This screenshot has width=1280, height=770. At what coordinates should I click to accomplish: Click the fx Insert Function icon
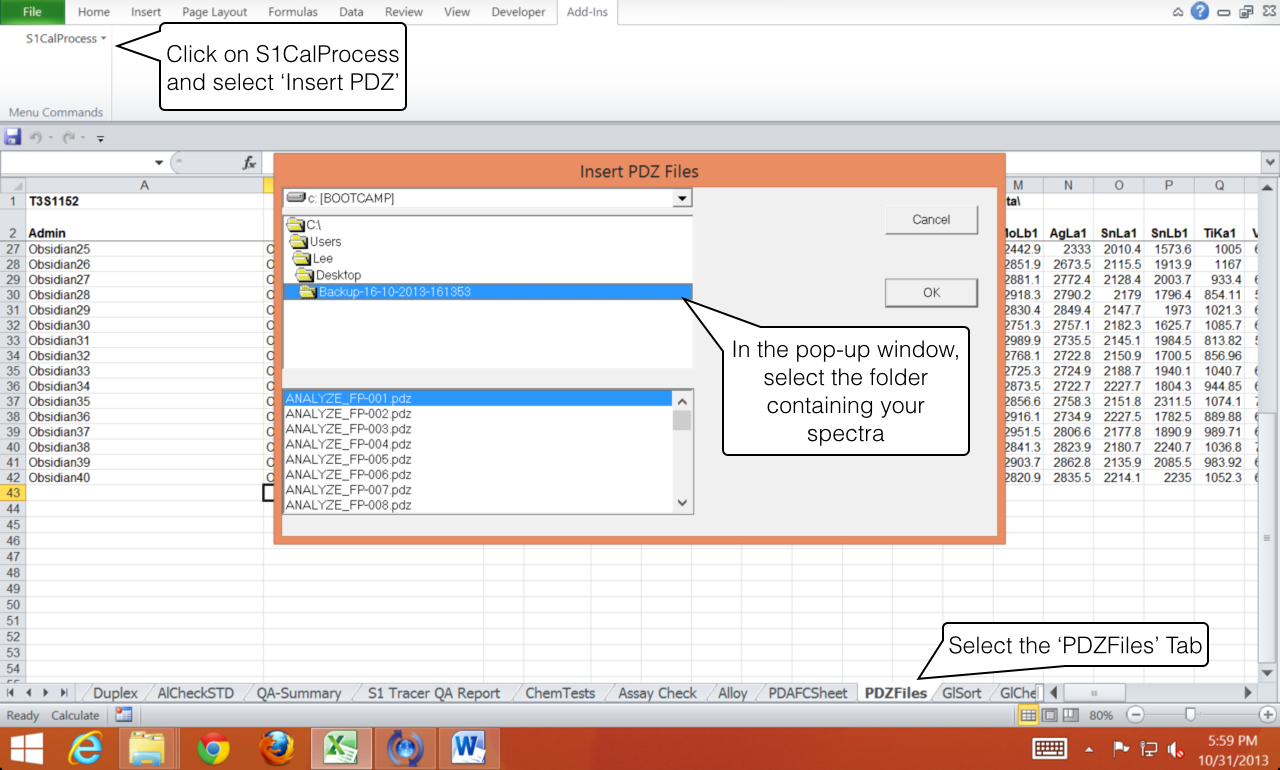[249, 163]
